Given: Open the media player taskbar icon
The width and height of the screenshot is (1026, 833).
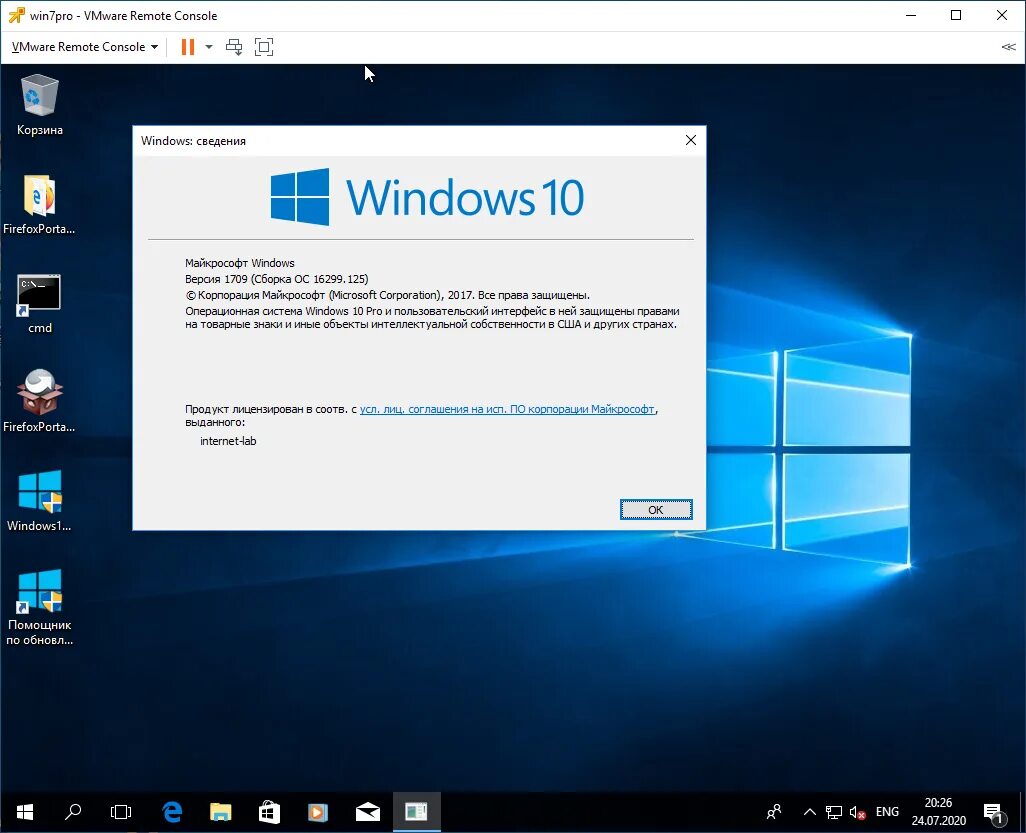Looking at the screenshot, I should tap(318, 812).
